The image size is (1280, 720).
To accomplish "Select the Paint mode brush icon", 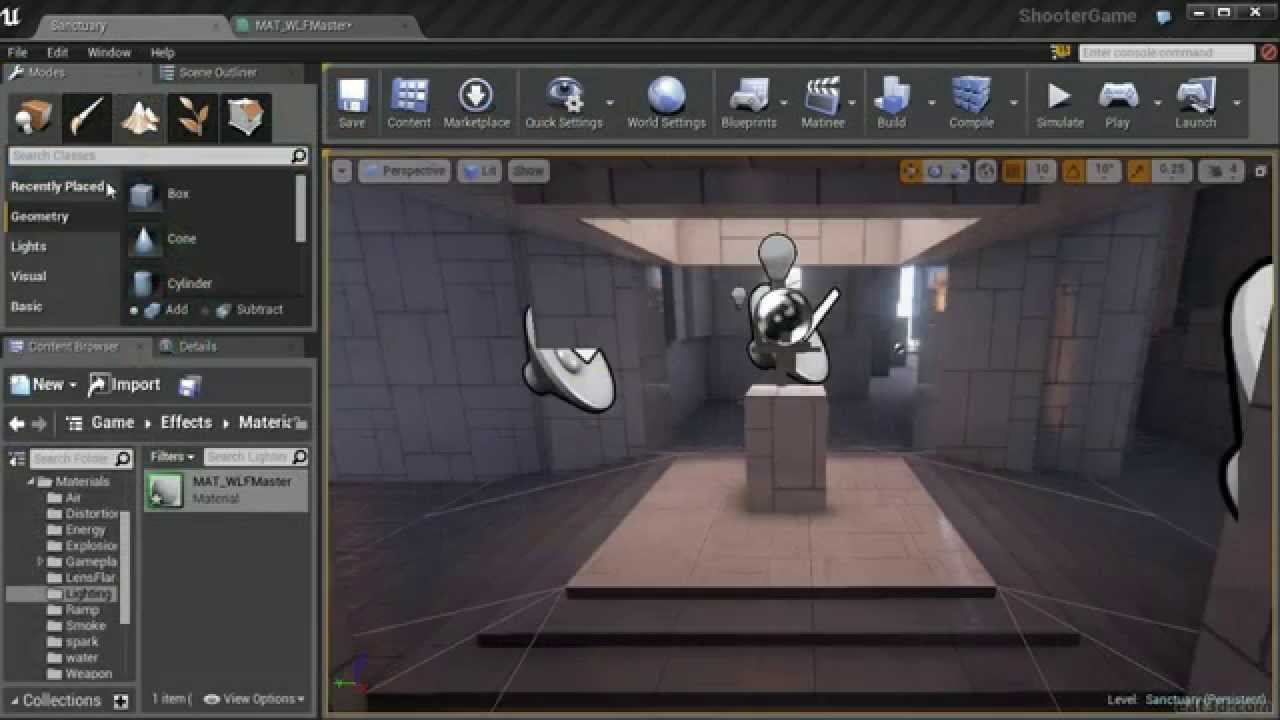I will [x=87, y=118].
